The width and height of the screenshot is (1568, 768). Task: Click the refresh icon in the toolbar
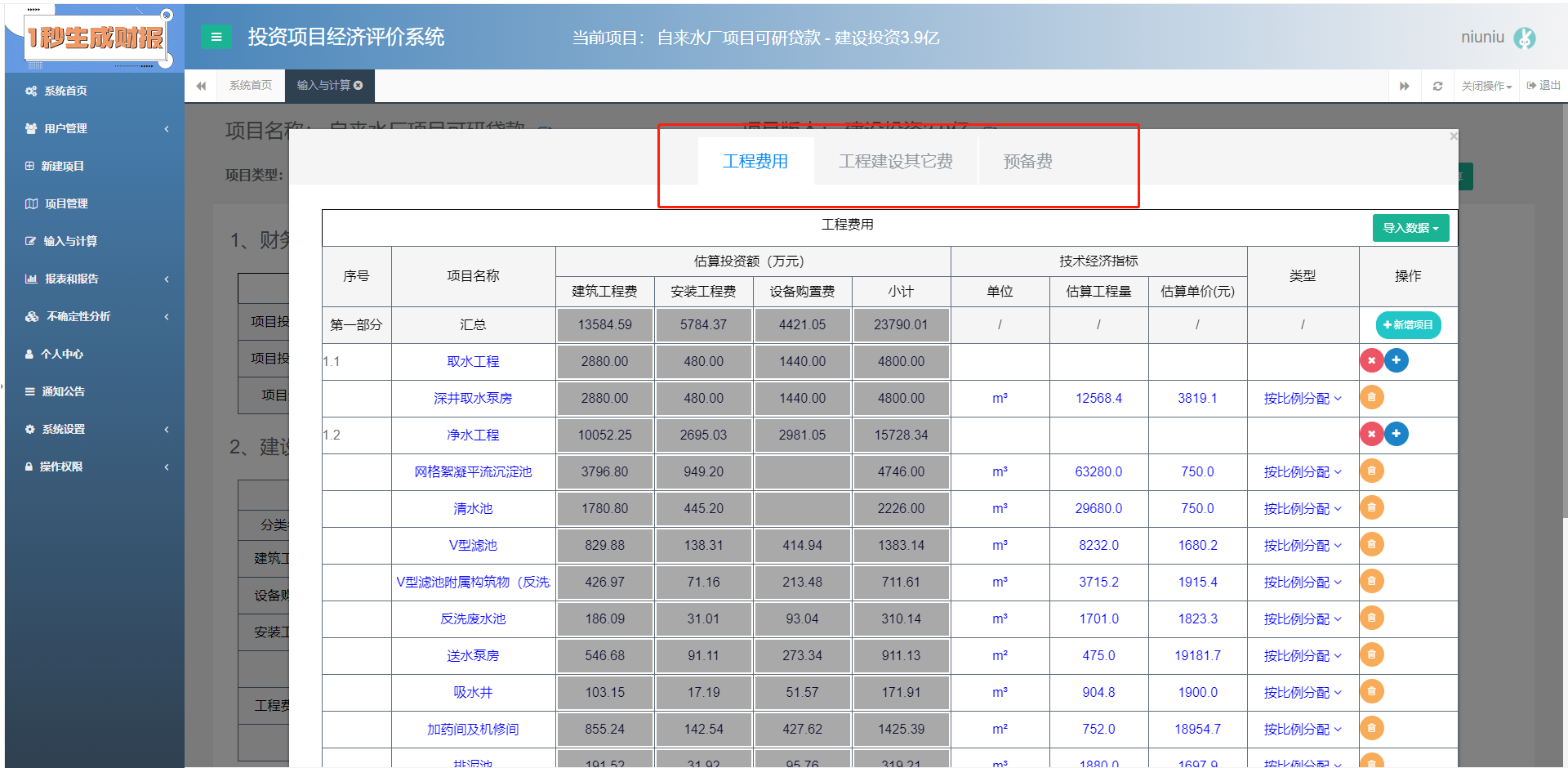tap(1437, 85)
